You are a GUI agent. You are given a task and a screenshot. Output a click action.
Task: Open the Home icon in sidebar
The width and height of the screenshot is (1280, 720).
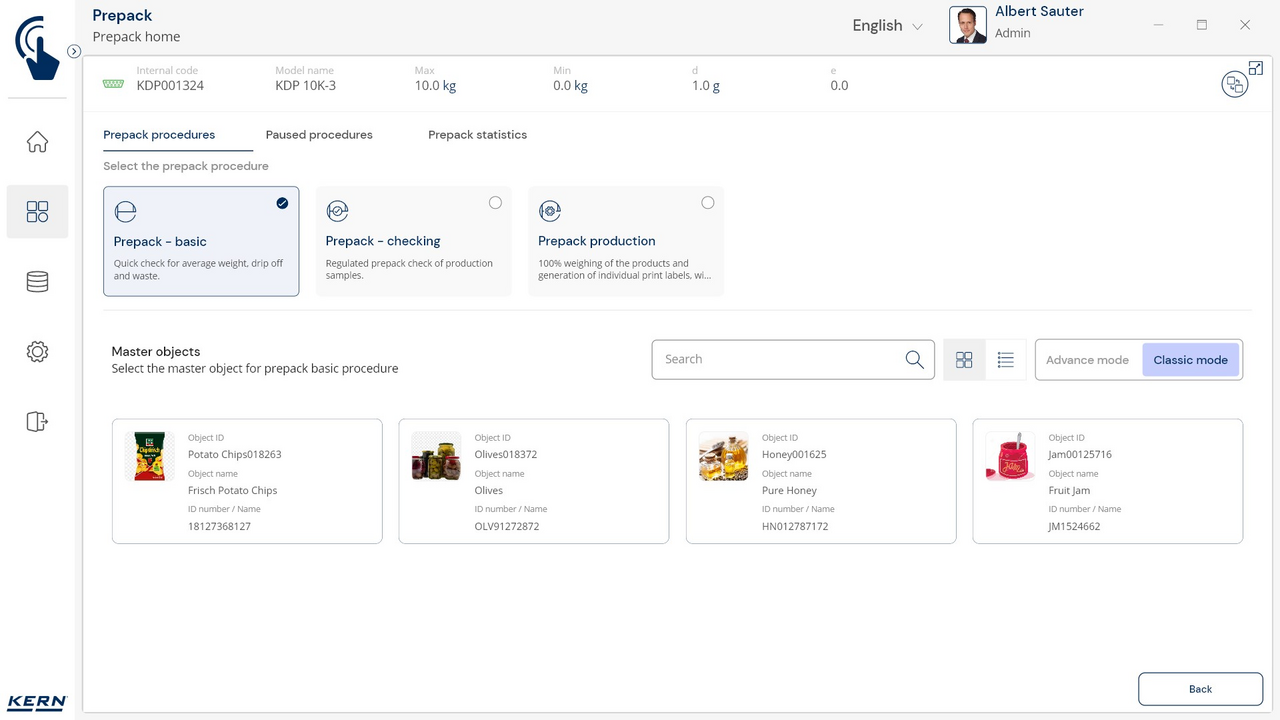[37, 142]
